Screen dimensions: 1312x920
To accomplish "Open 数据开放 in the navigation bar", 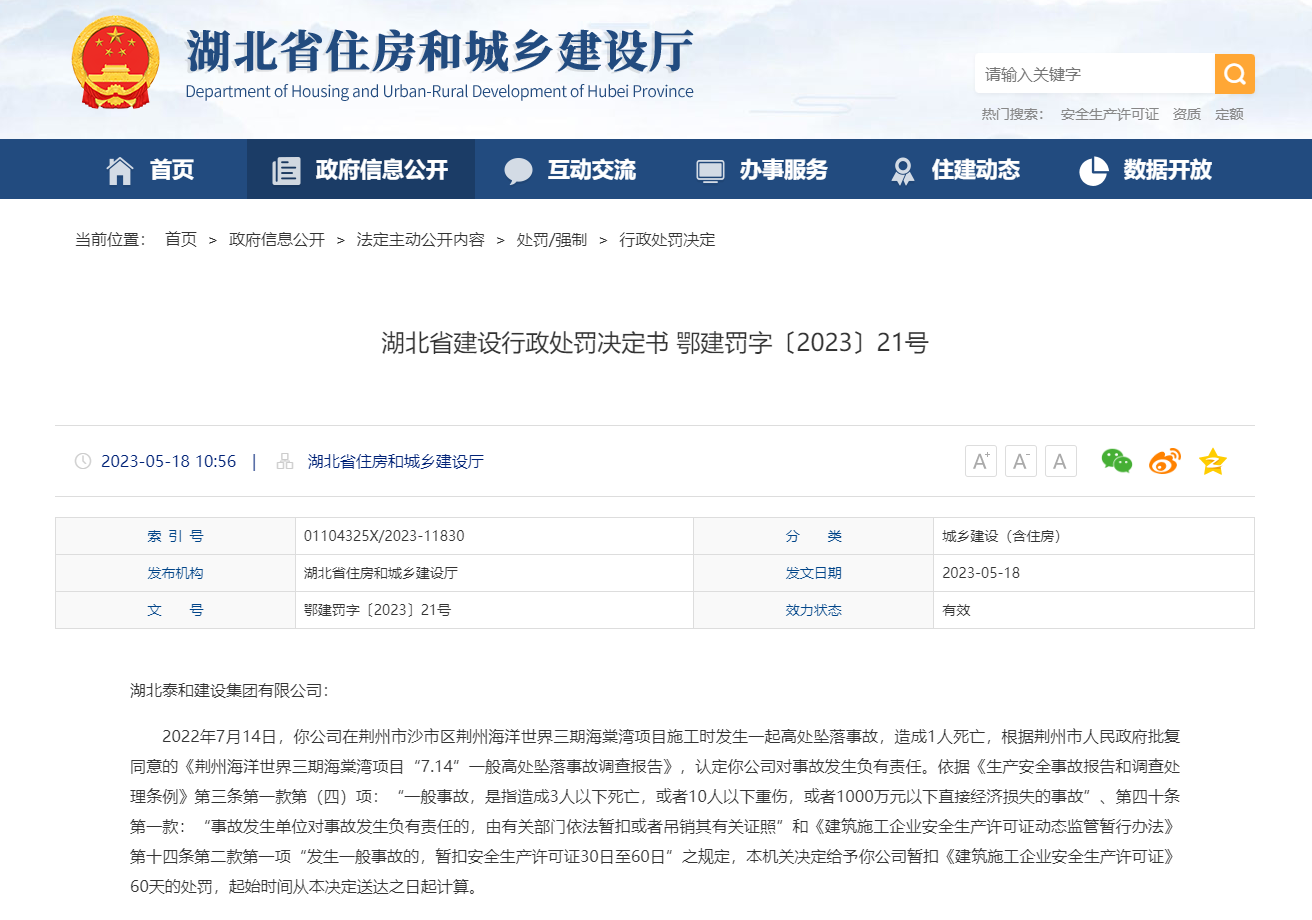I will point(1146,170).
